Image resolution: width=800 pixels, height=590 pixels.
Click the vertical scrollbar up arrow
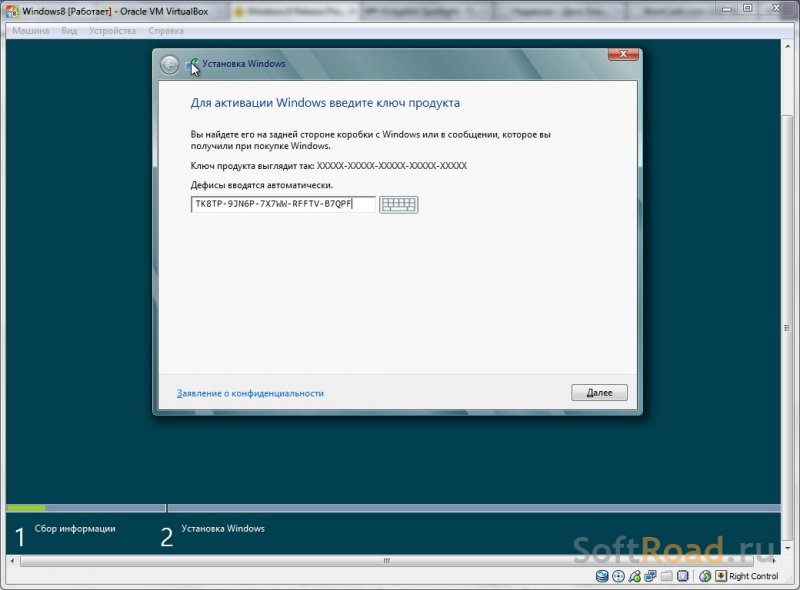787,45
